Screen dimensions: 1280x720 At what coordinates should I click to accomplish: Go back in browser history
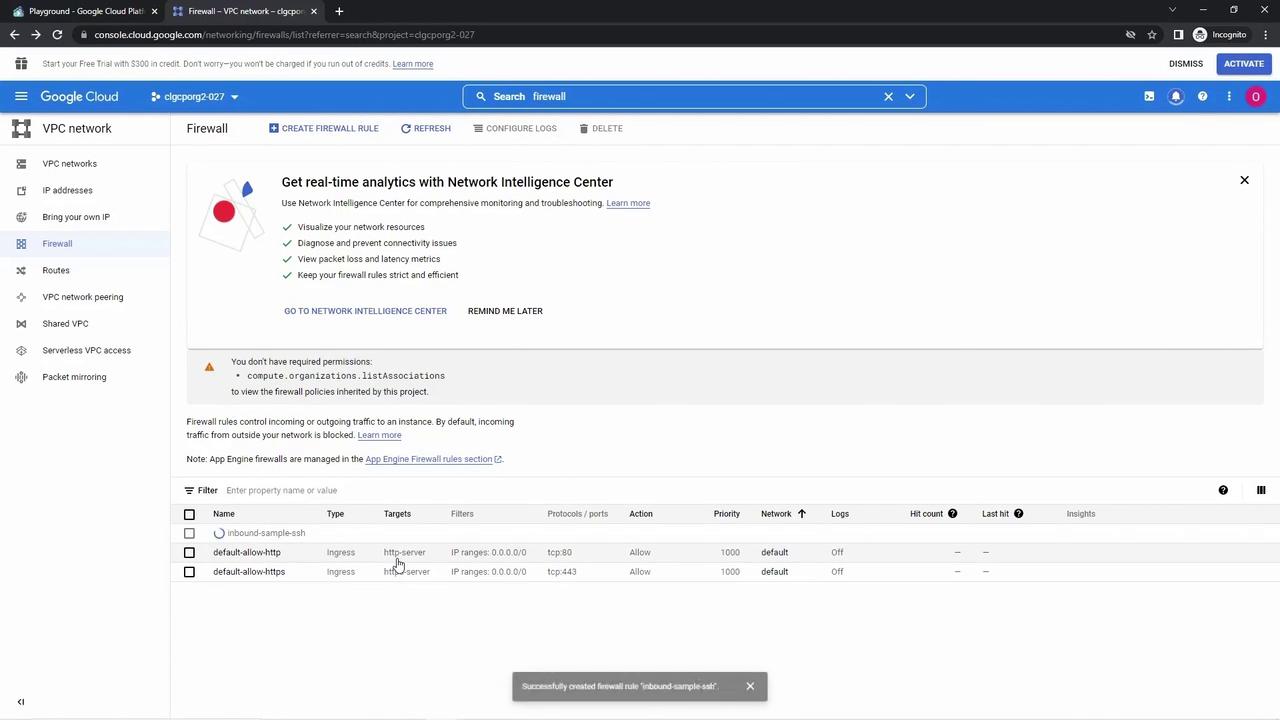click(x=14, y=35)
